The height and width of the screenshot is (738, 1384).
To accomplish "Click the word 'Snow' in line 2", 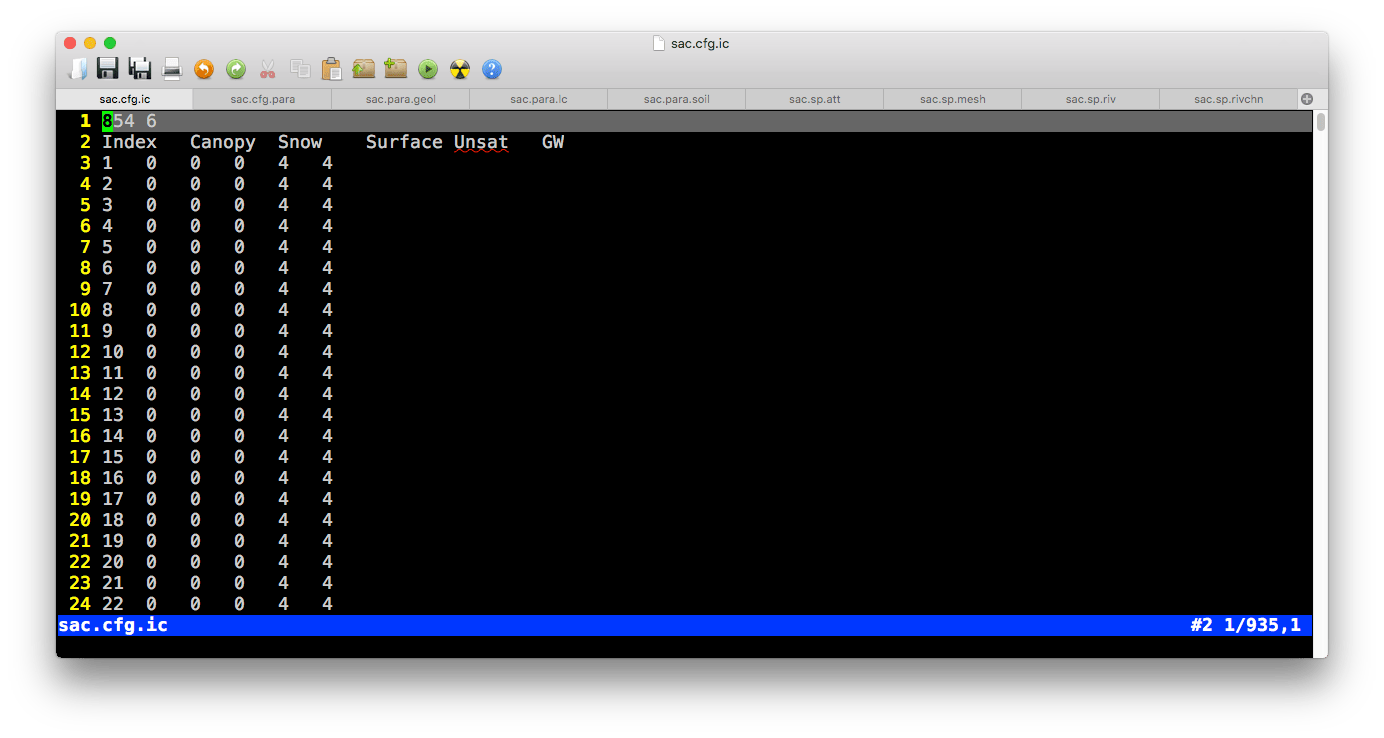I will (300, 142).
